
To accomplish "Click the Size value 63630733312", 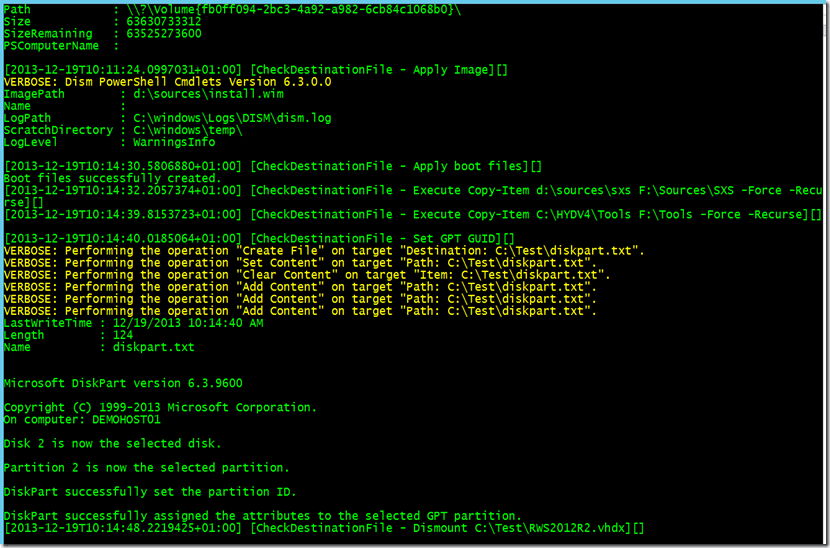I will [164, 20].
